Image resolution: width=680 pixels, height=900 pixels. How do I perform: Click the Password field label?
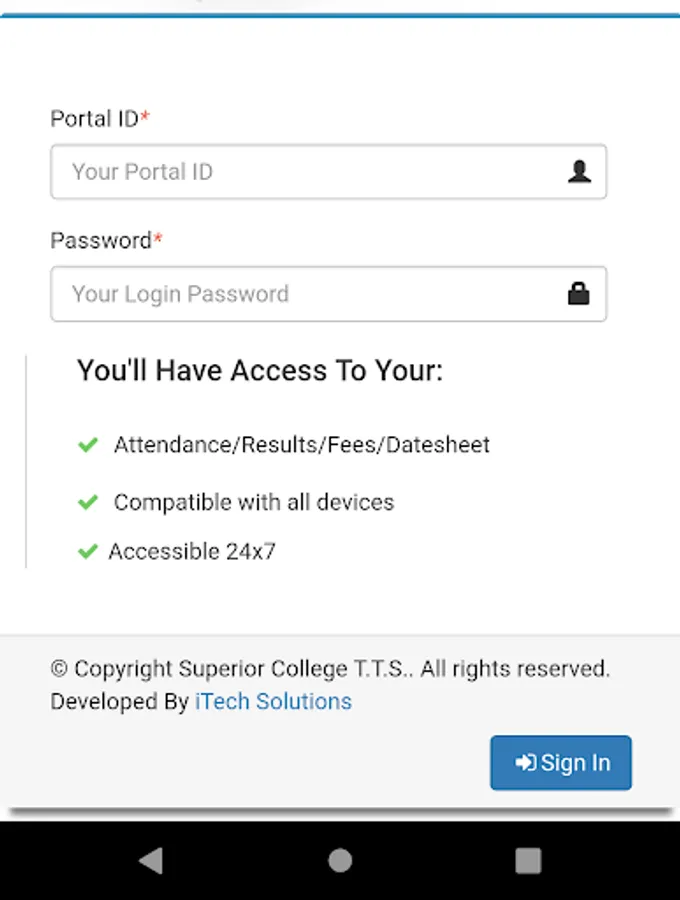tap(101, 241)
